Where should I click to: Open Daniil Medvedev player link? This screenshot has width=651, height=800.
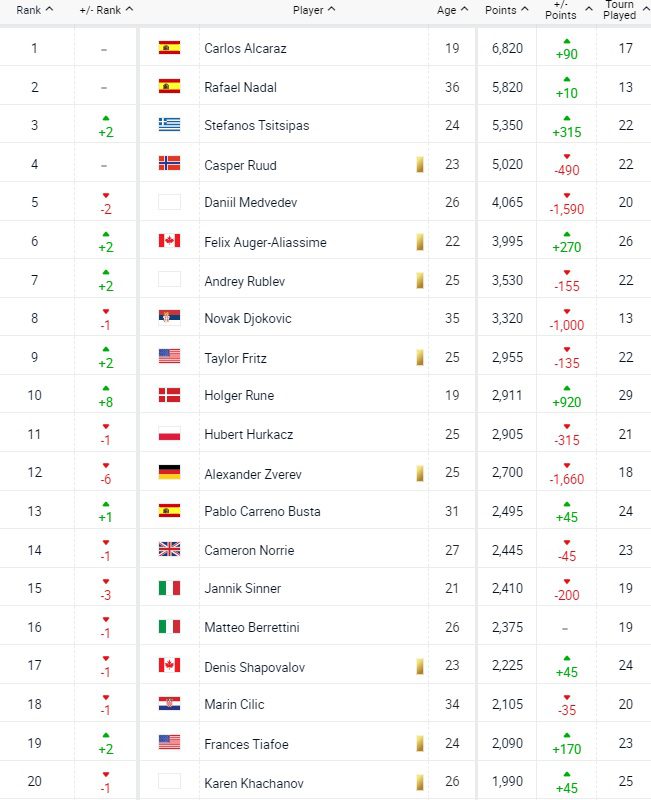click(x=251, y=203)
